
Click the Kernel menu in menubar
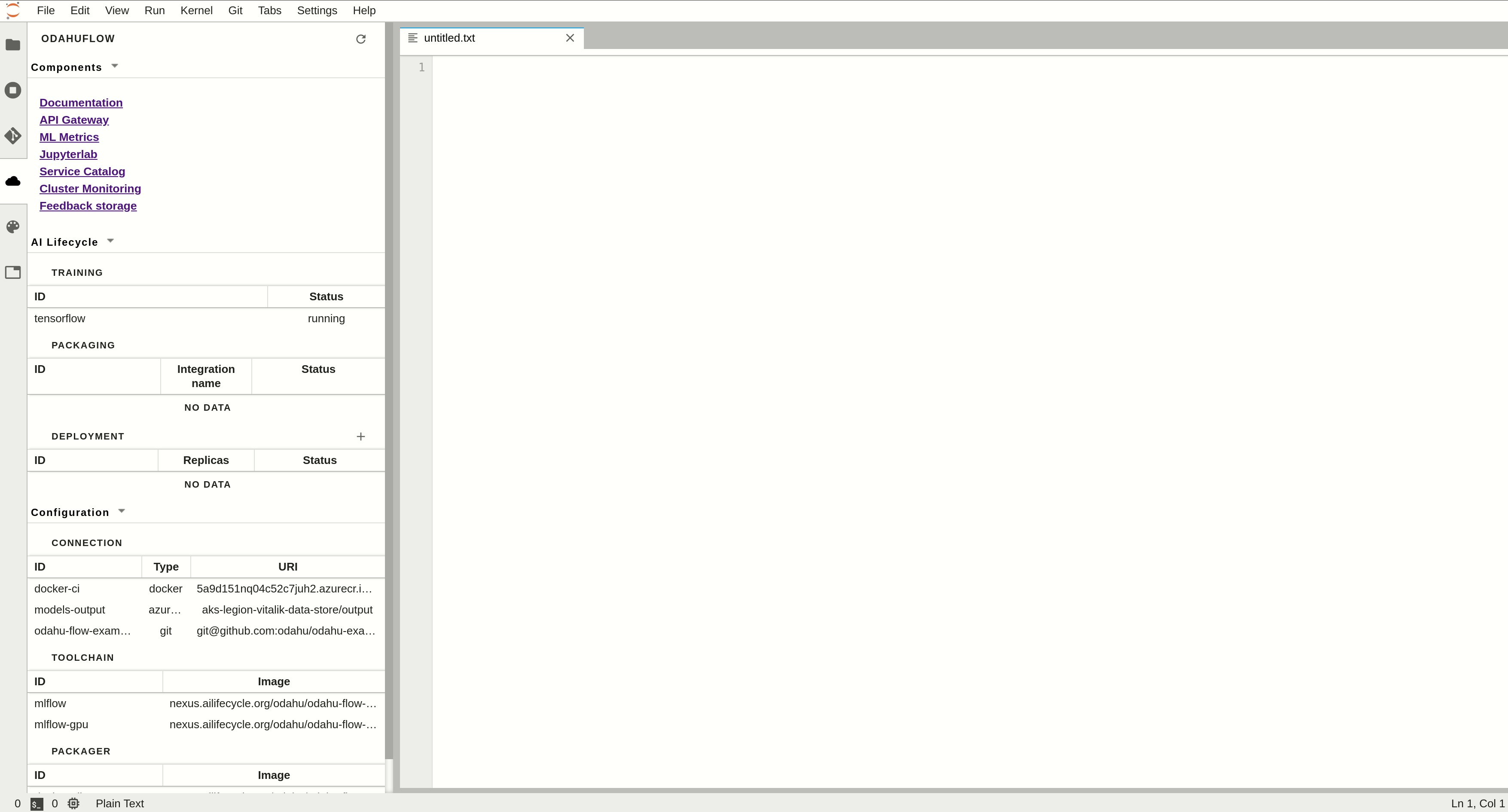[195, 10]
